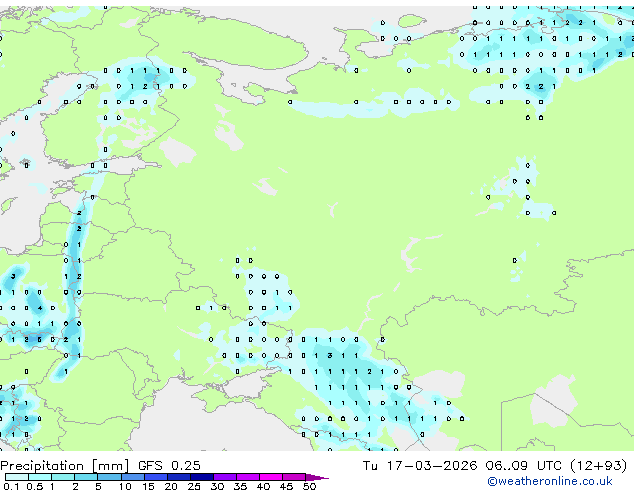Click the legend label "15"
The width and height of the screenshot is (634, 490).
pyautogui.click(x=148, y=486)
